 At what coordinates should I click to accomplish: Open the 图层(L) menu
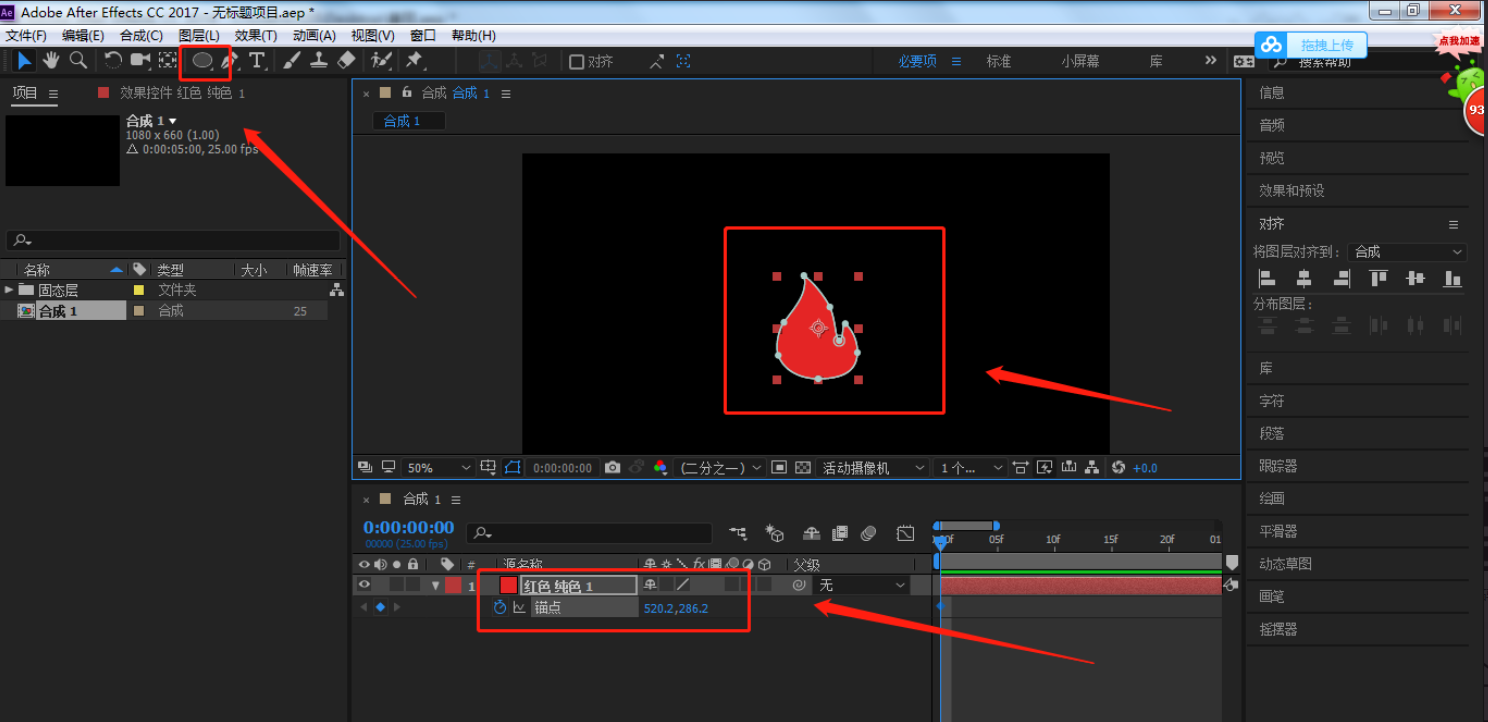click(x=198, y=35)
